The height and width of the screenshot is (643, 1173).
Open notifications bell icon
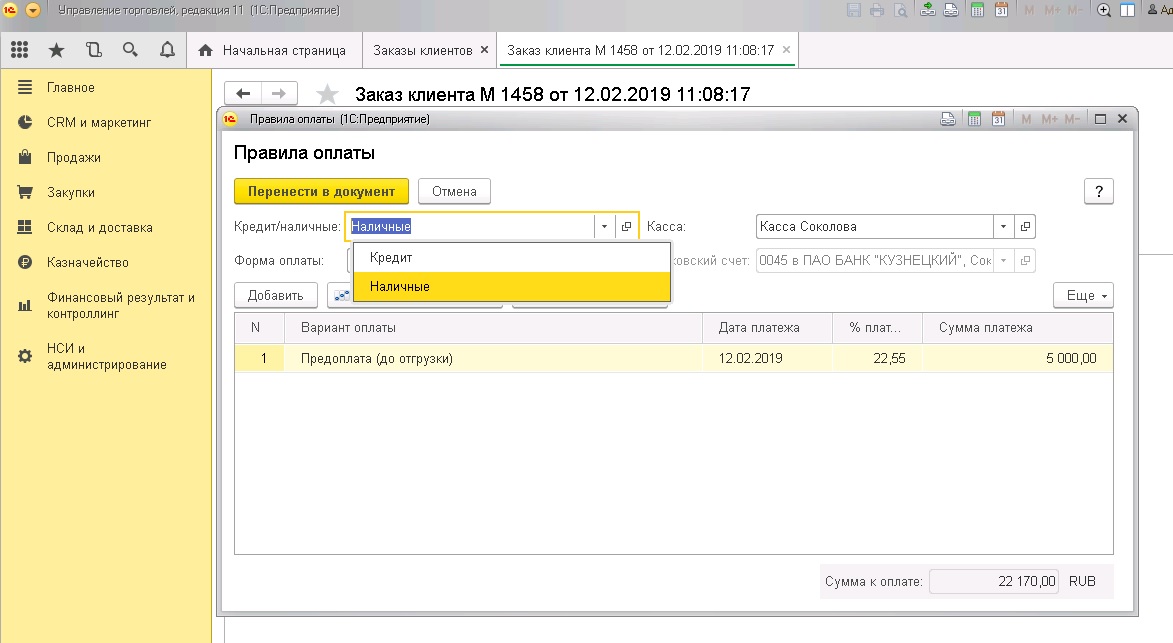pos(167,50)
